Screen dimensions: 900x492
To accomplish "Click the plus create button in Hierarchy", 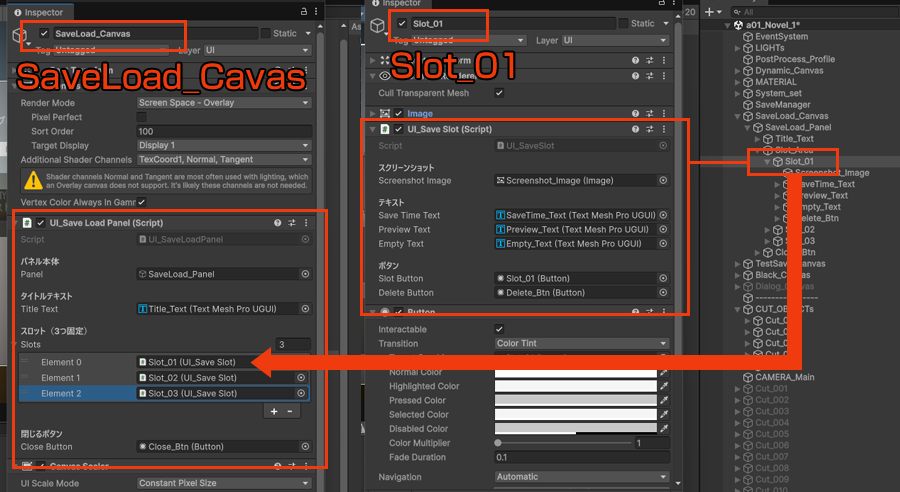I will 712,11.
